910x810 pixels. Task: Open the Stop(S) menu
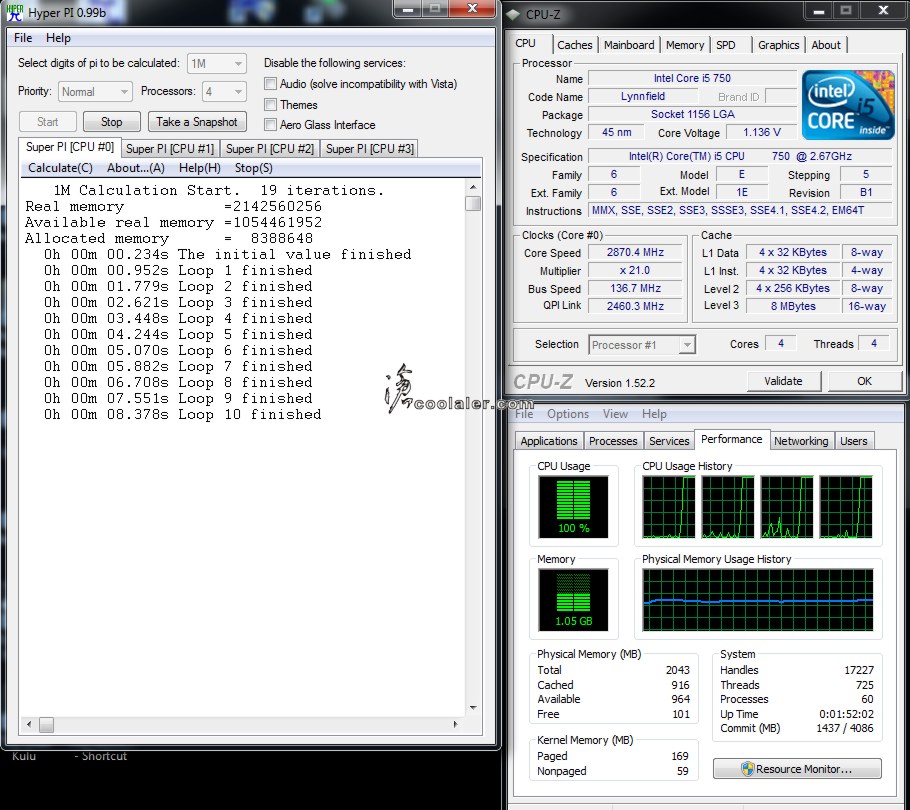coord(254,168)
